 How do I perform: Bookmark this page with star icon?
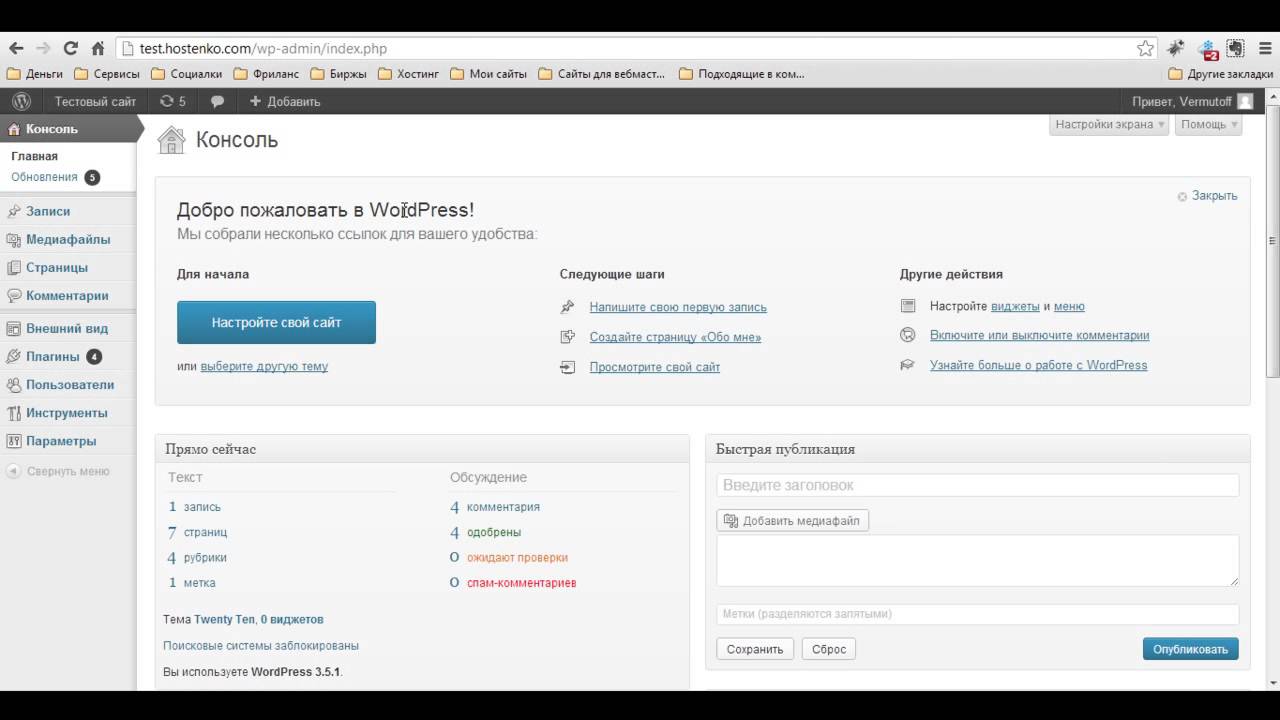point(1145,48)
